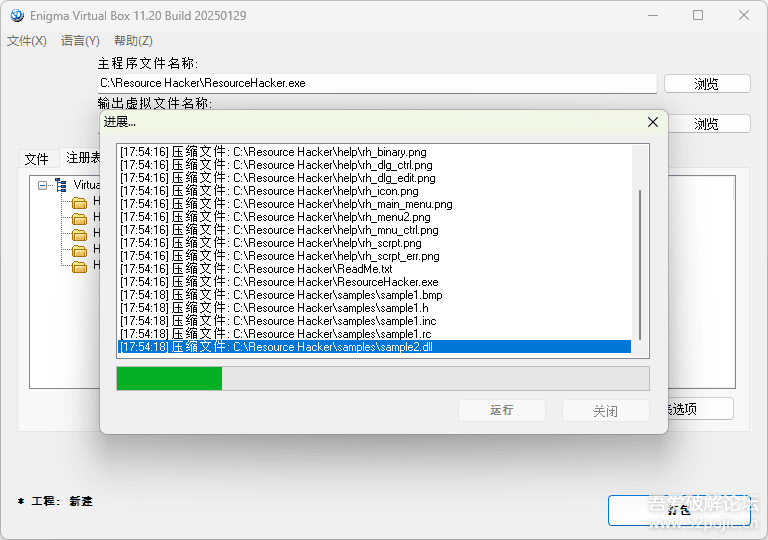The width and height of the screenshot is (768, 540).
Task: Select the sample1.rc log line
Action: 375,334
